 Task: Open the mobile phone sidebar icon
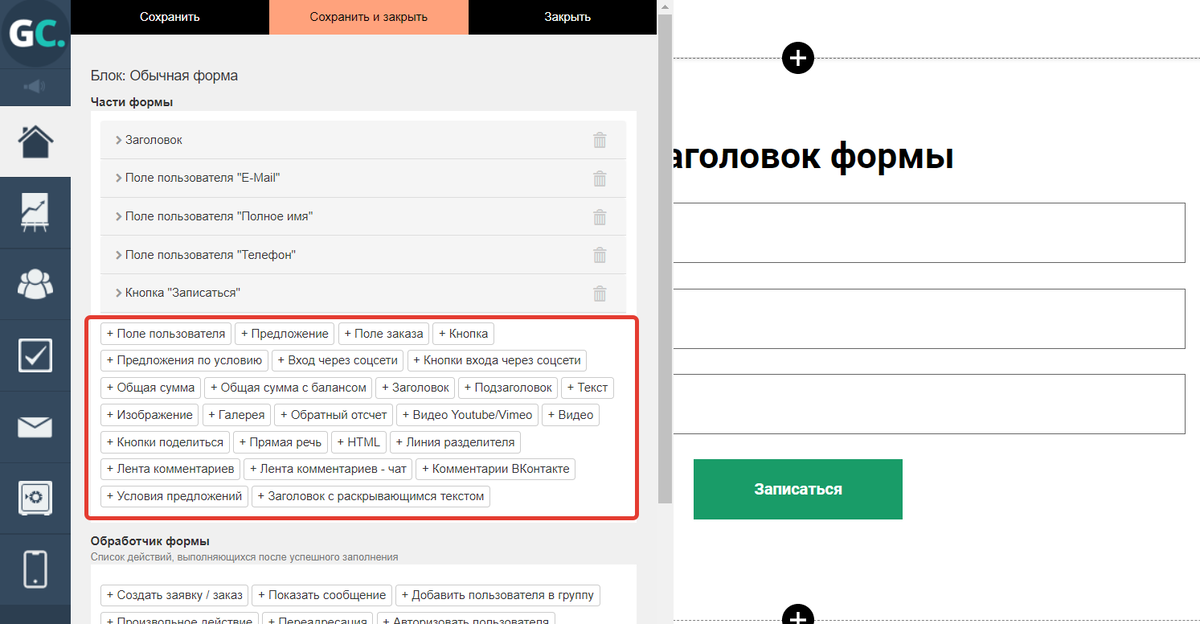[x=35, y=569]
